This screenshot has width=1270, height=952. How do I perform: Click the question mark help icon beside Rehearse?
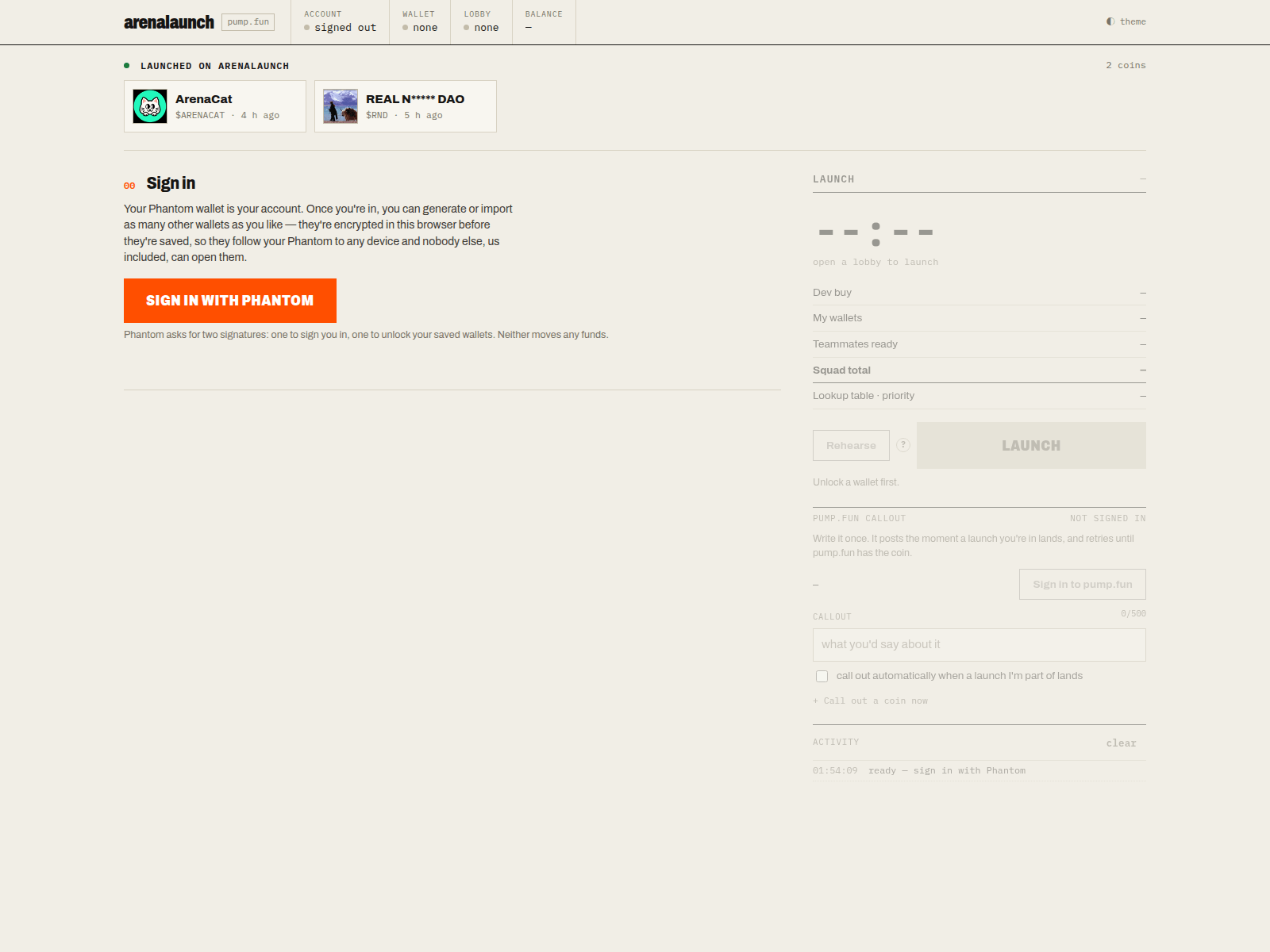coord(903,445)
